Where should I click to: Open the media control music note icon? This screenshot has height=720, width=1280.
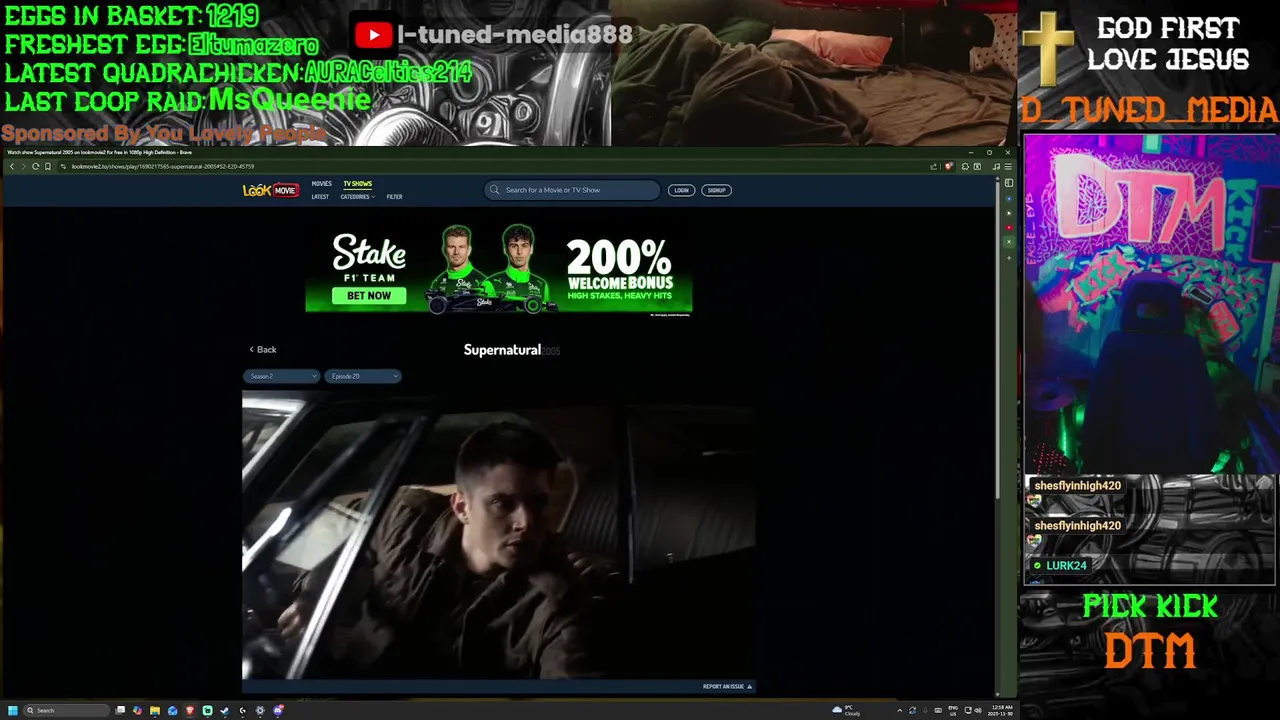996,166
